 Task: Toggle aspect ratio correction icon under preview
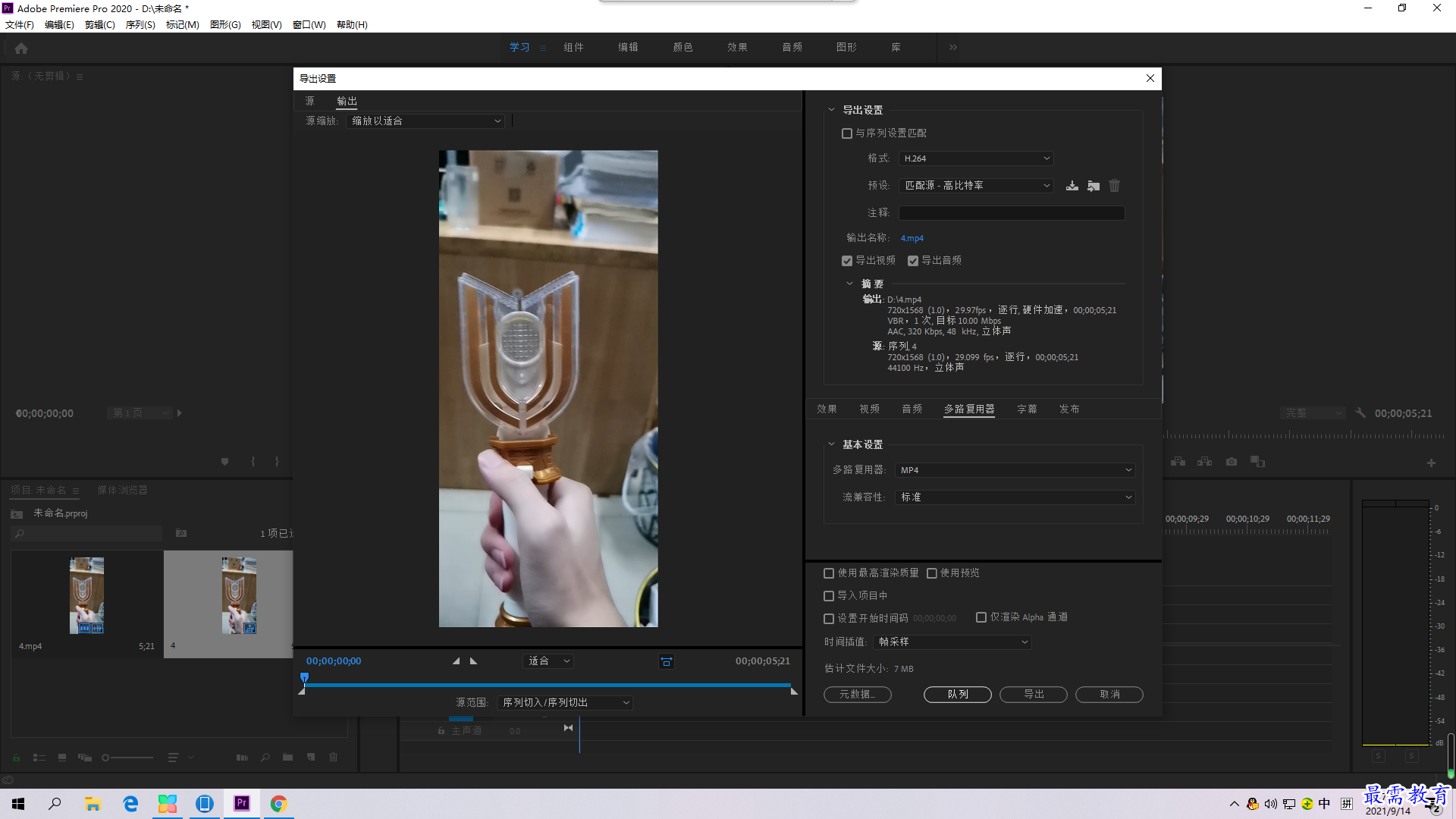667,661
